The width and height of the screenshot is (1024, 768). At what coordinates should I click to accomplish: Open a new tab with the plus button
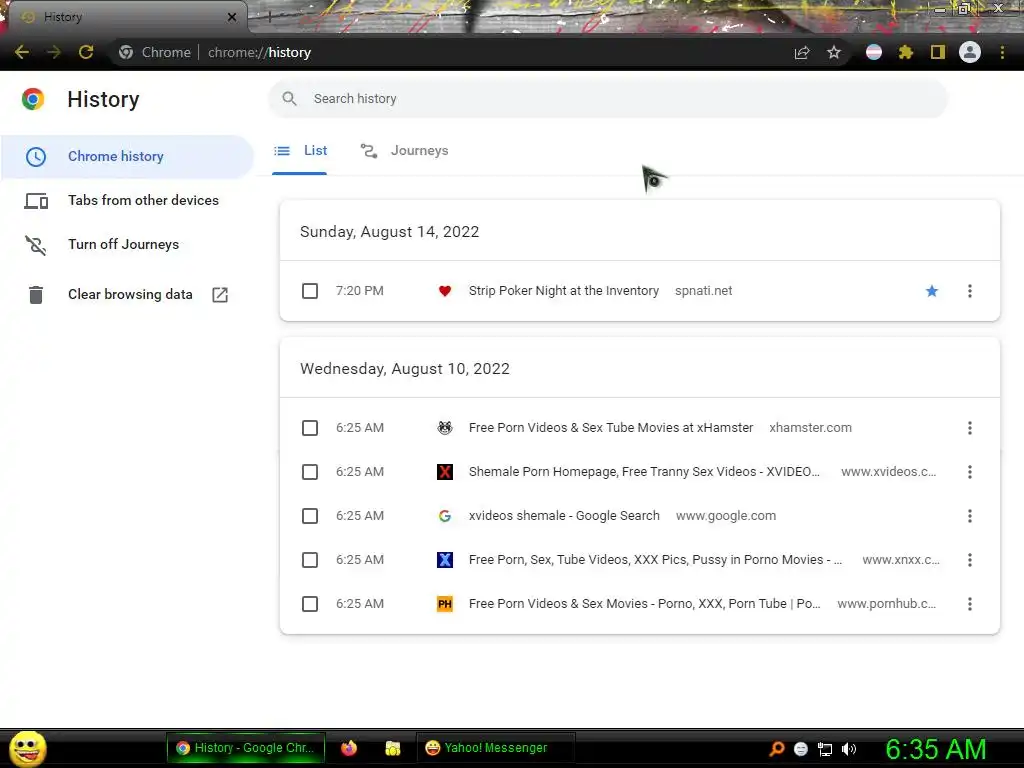(269, 18)
